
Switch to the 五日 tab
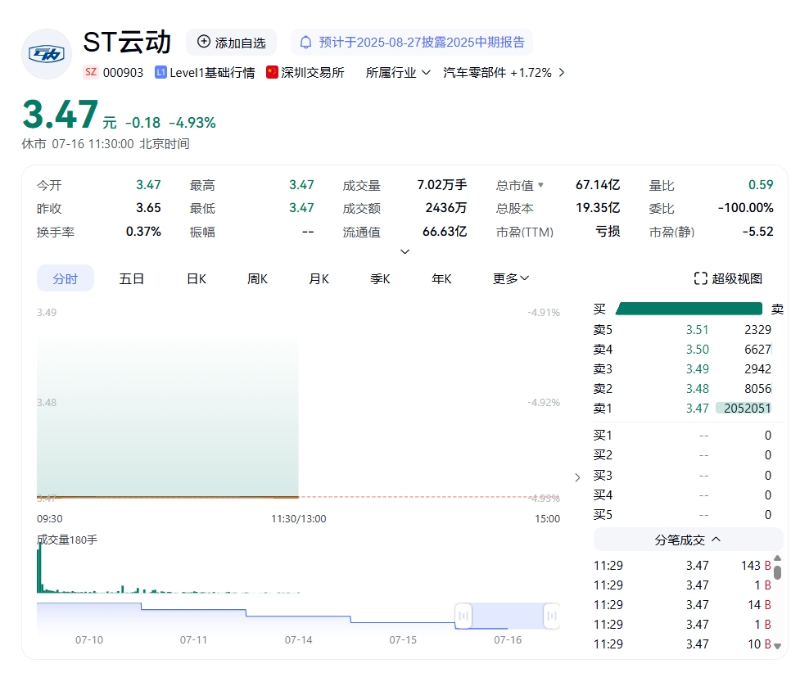tap(131, 279)
